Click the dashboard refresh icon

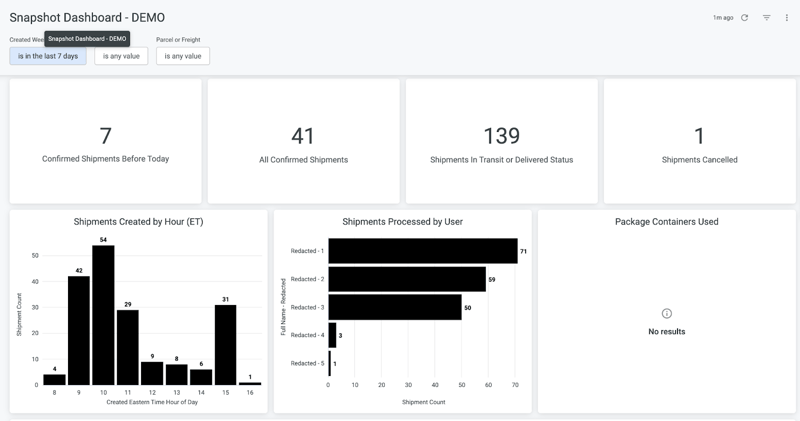[x=745, y=18]
